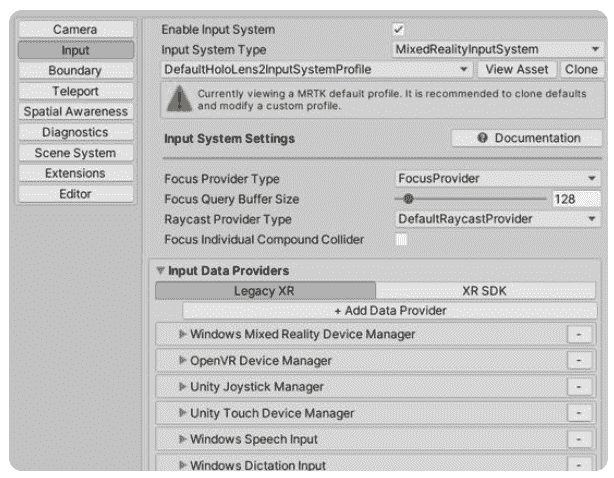Image resolution: width=614 pixels, height=478 pixels.
Task: Select the Spatial Awareness sidebar tab
Action: (76, 112)
